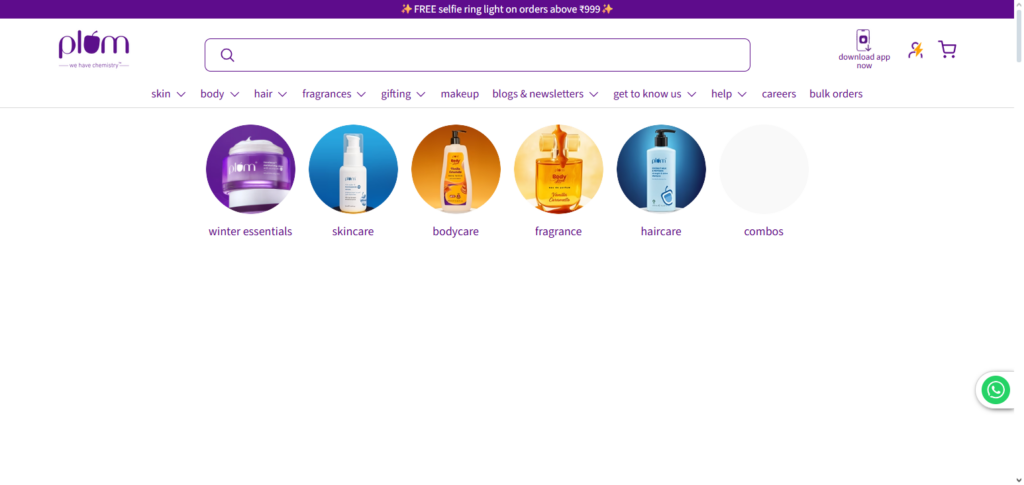Open the download app icon

point(863,41)
